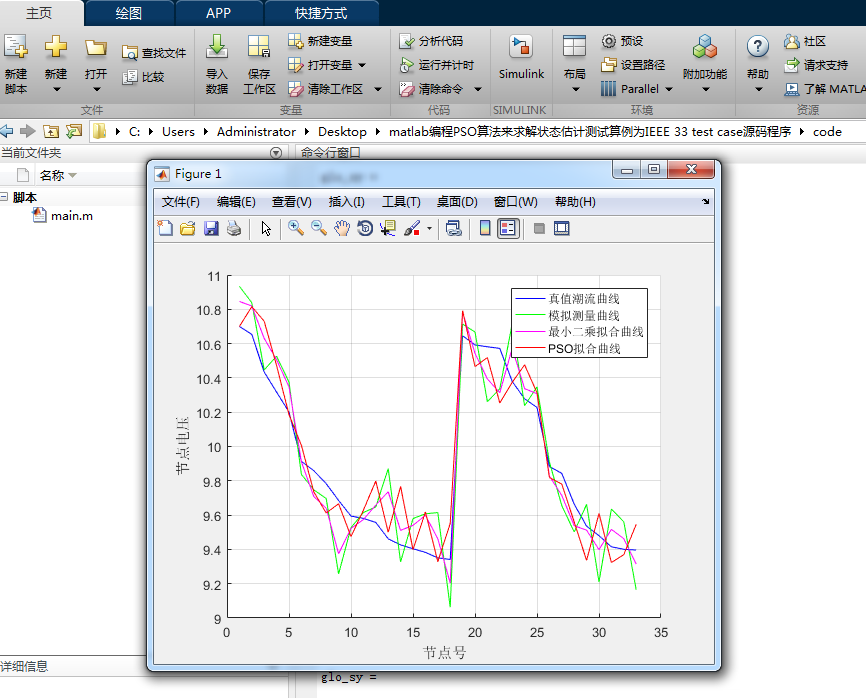Click 分析代码 (Analyze Code) button

431,41
